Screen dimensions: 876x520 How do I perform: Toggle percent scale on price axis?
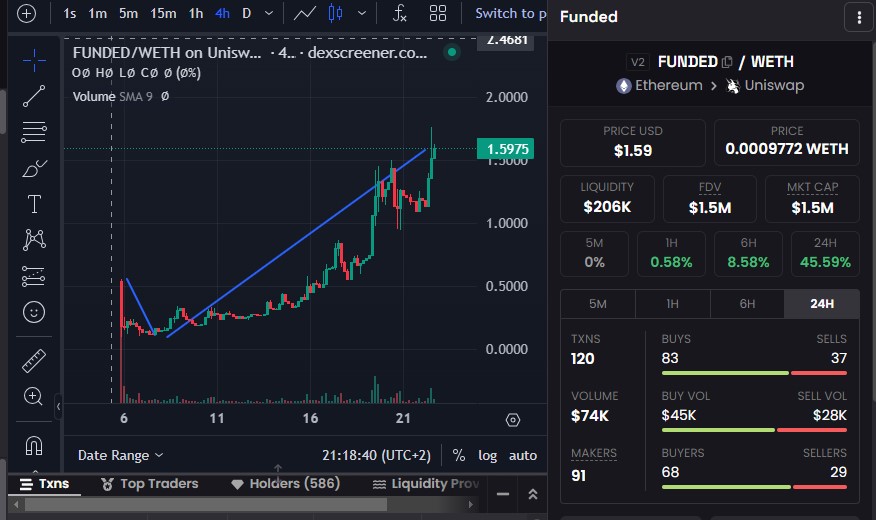(458, 455)
